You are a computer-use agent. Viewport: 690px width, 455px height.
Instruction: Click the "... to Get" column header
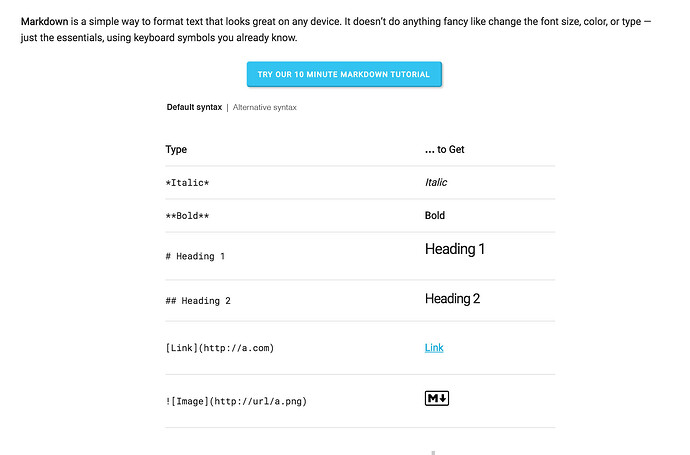(445, 150)
